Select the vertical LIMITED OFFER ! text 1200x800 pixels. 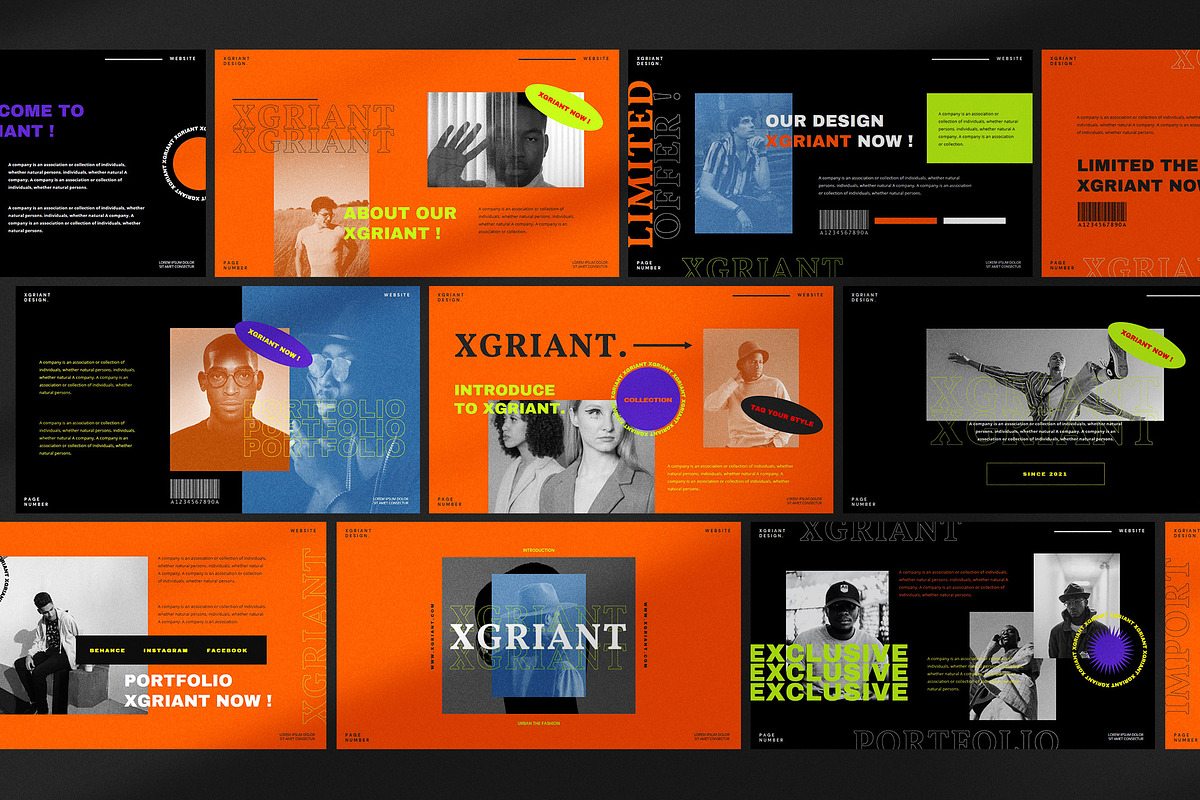[x=656, y=165]
